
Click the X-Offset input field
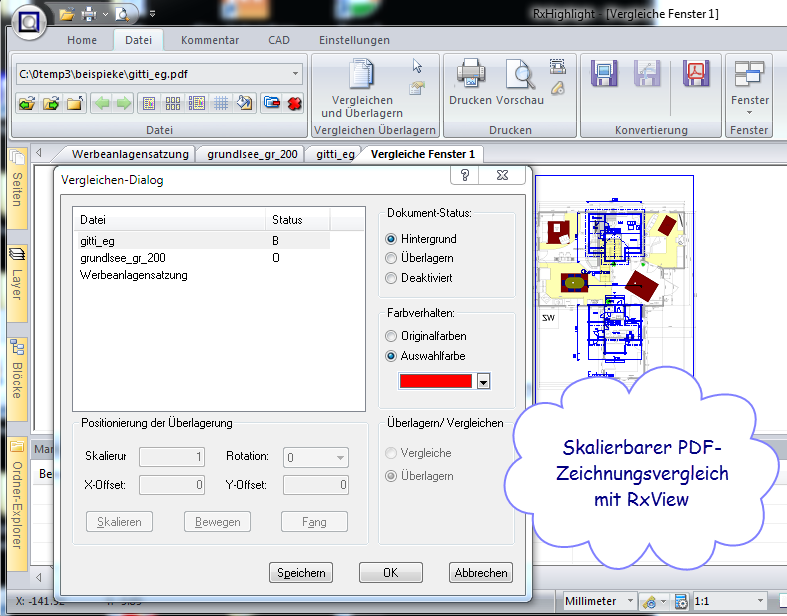click(x=172, y=485)
